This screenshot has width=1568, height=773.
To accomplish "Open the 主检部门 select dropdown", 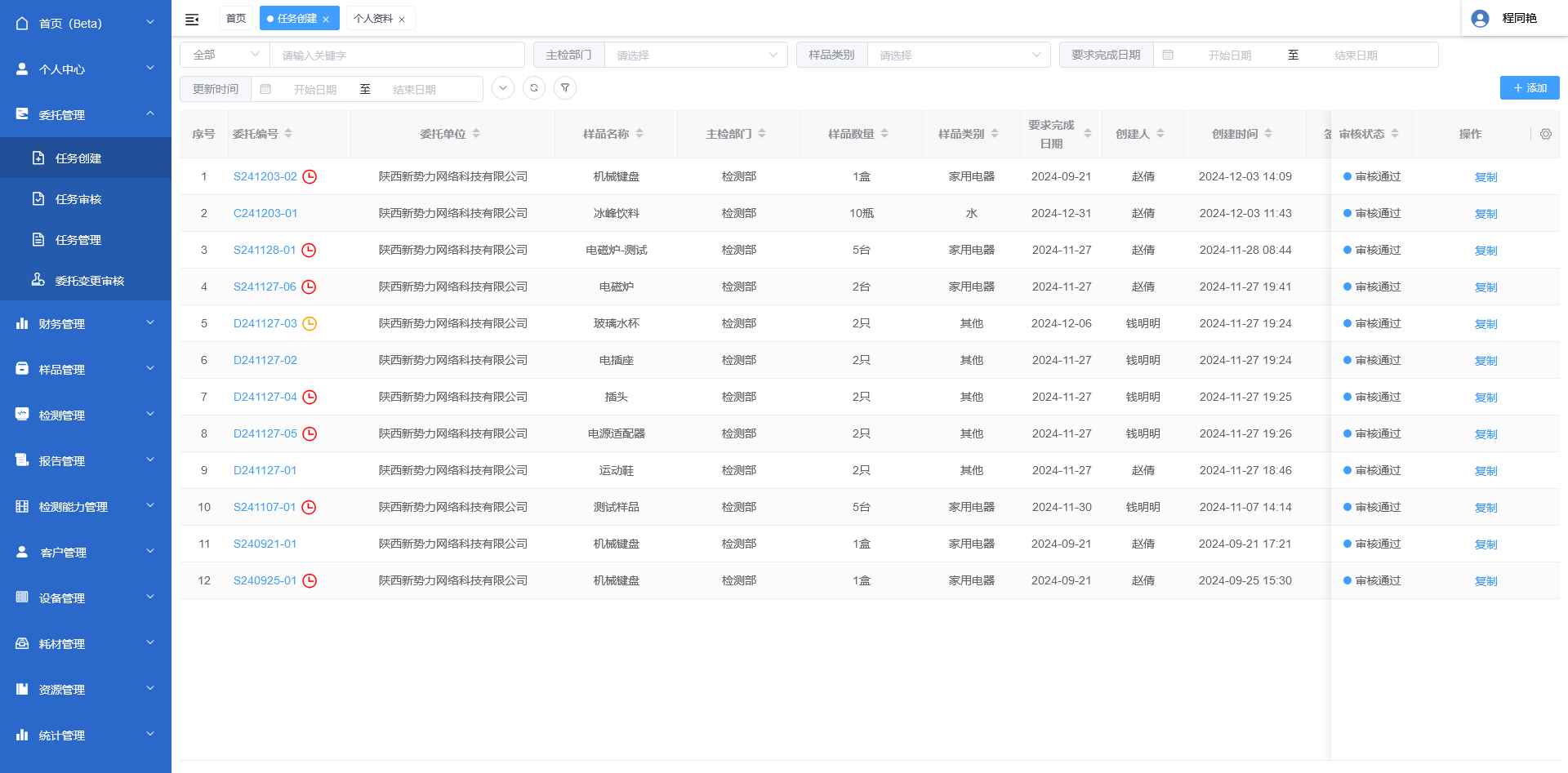I will [696, 55].
